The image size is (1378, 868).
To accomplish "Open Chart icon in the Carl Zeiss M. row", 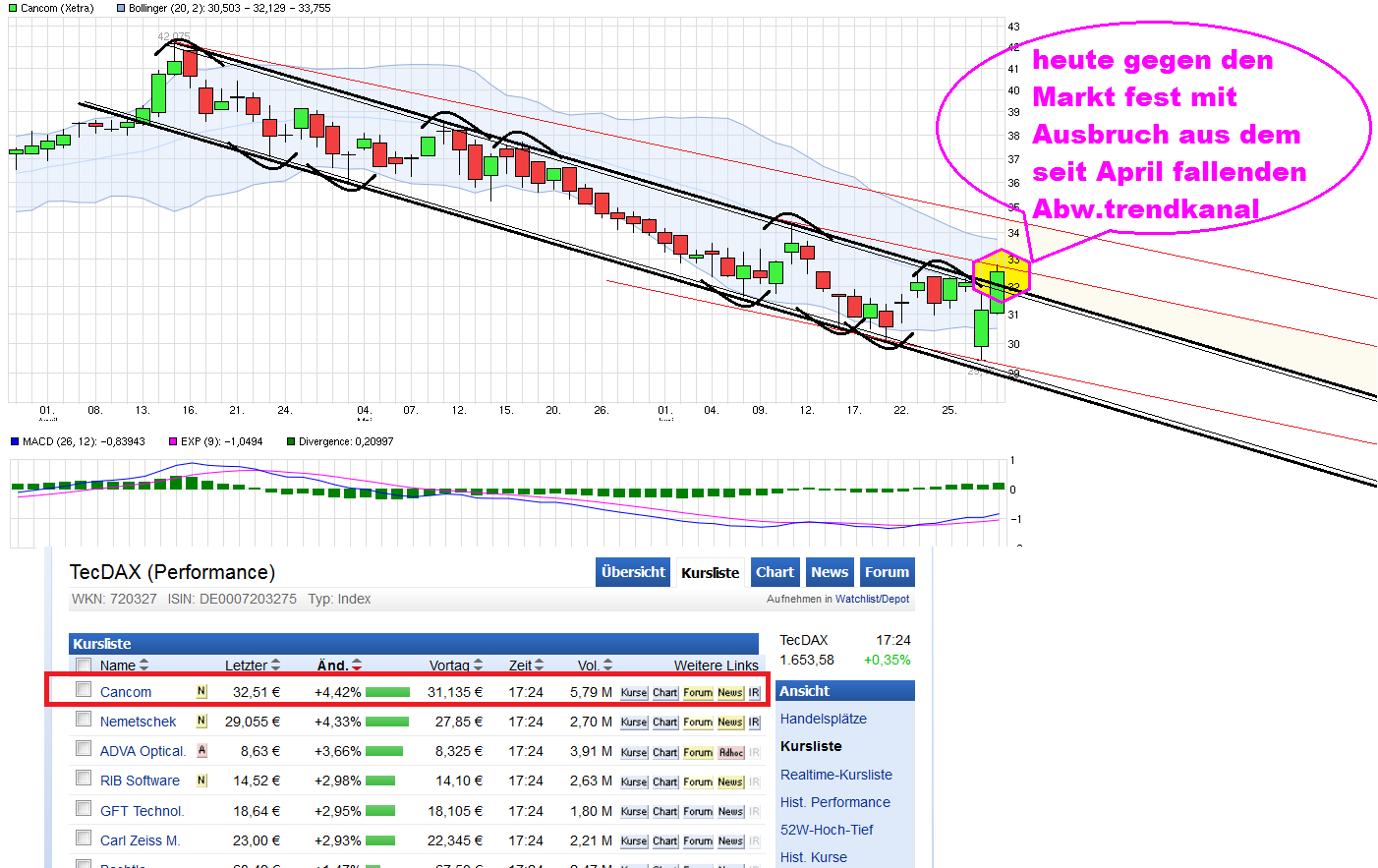I will coord(665,841).
